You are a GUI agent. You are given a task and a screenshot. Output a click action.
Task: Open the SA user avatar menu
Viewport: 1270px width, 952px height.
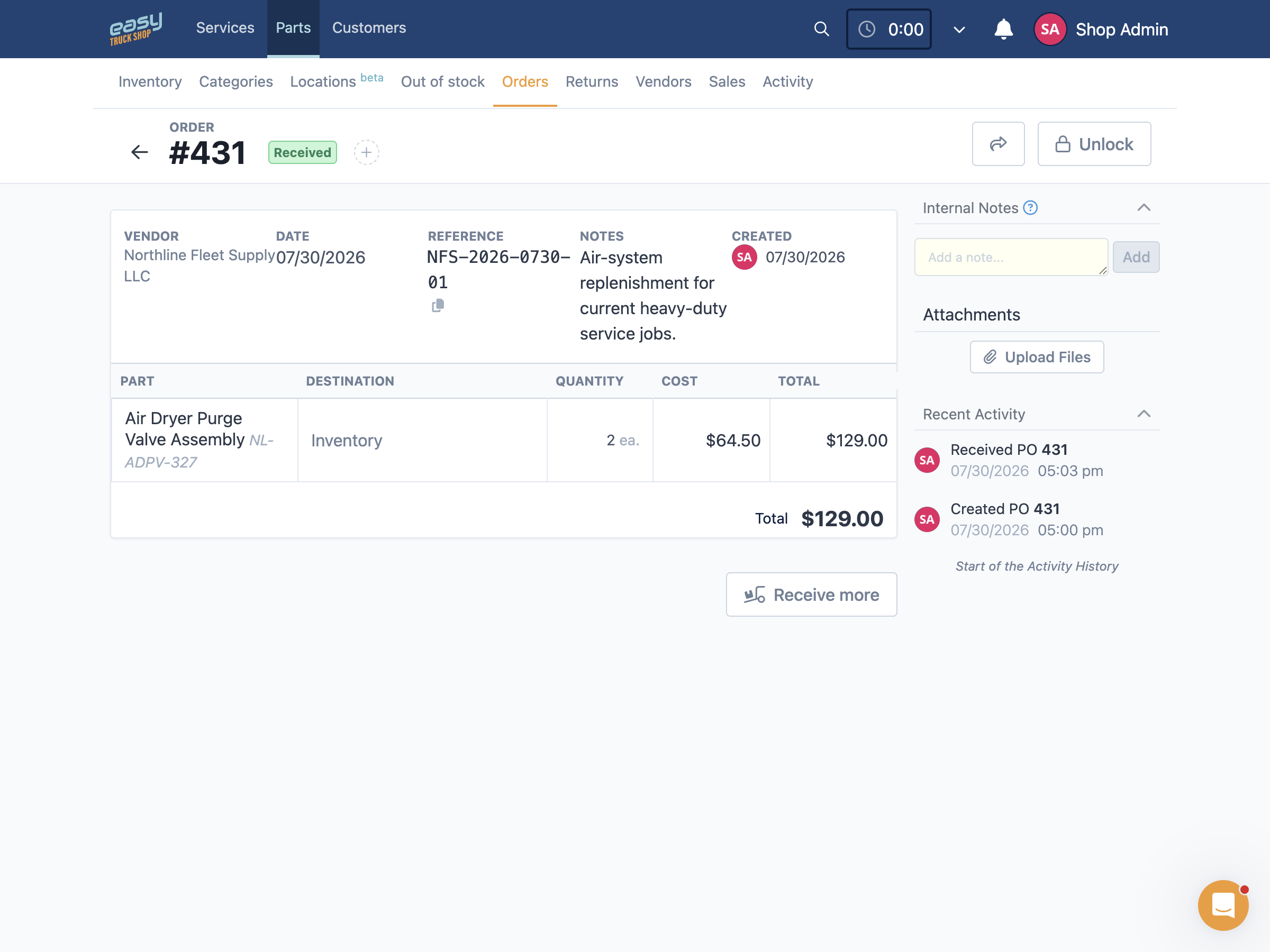click(x=1049, y=29)
